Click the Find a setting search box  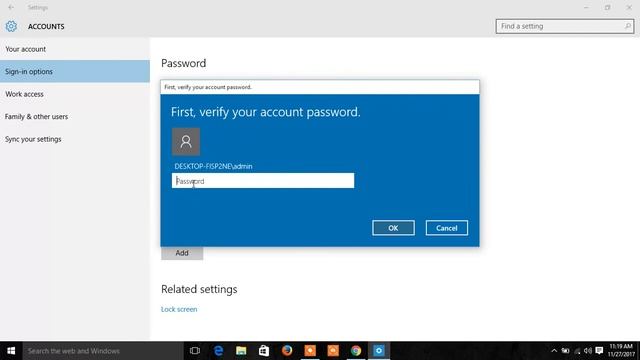(565, 26)
